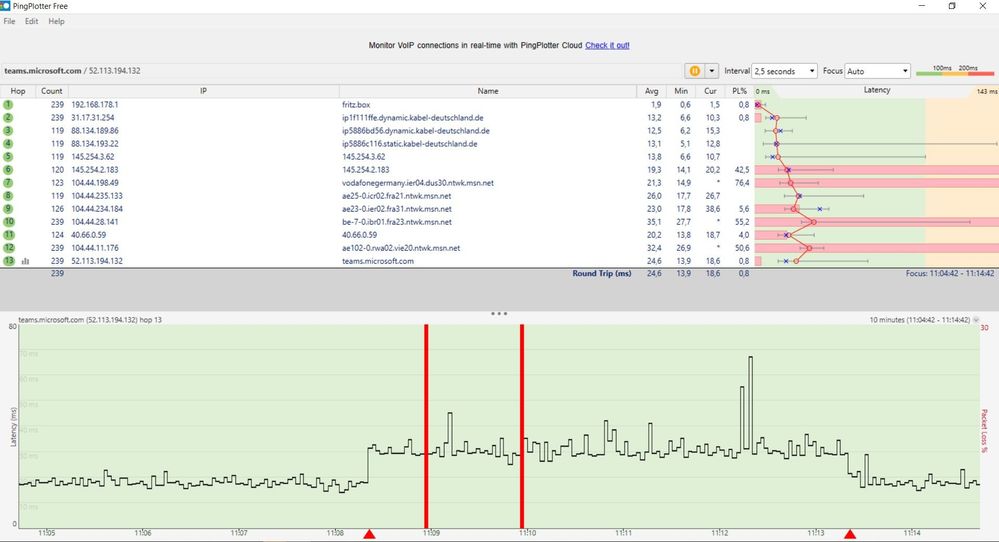Click the PingPlotter app icon in title bar

click(x=5, y=6)
